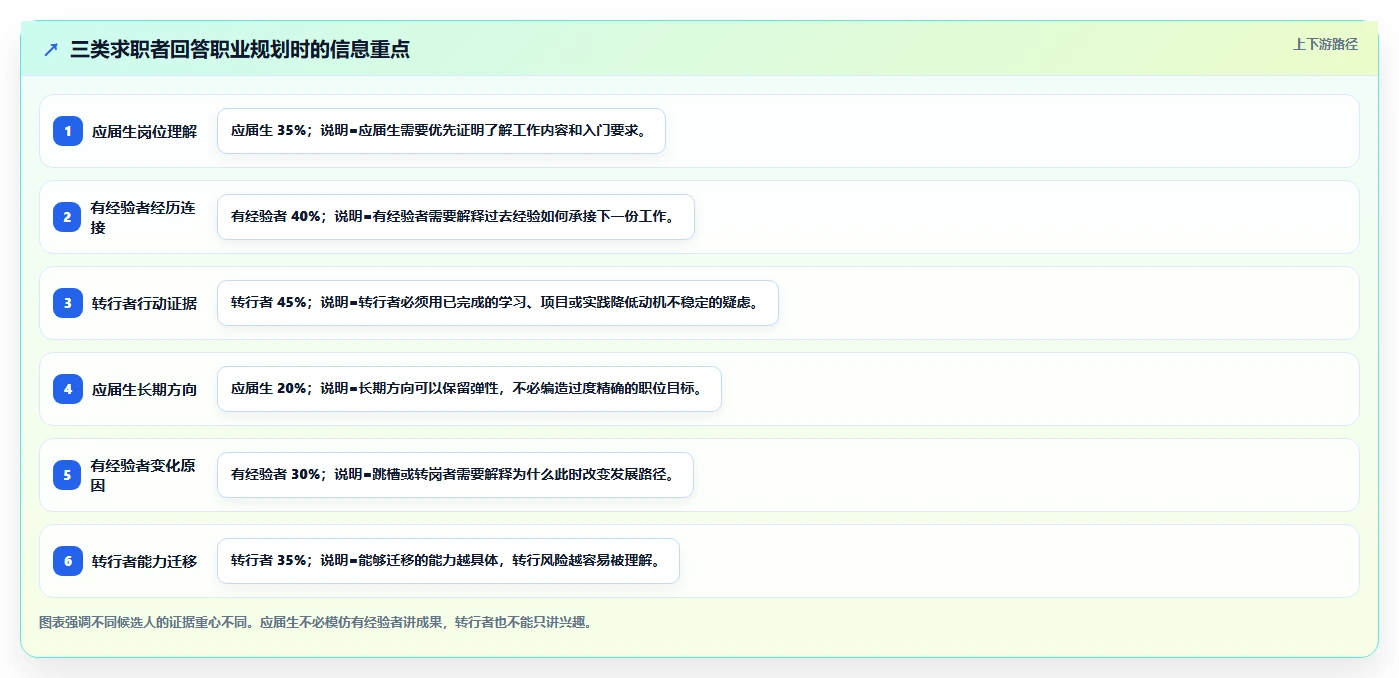This screenshot has width=1399, height=678.
Task: Select step number 1 badge
Action: point(68,131)
